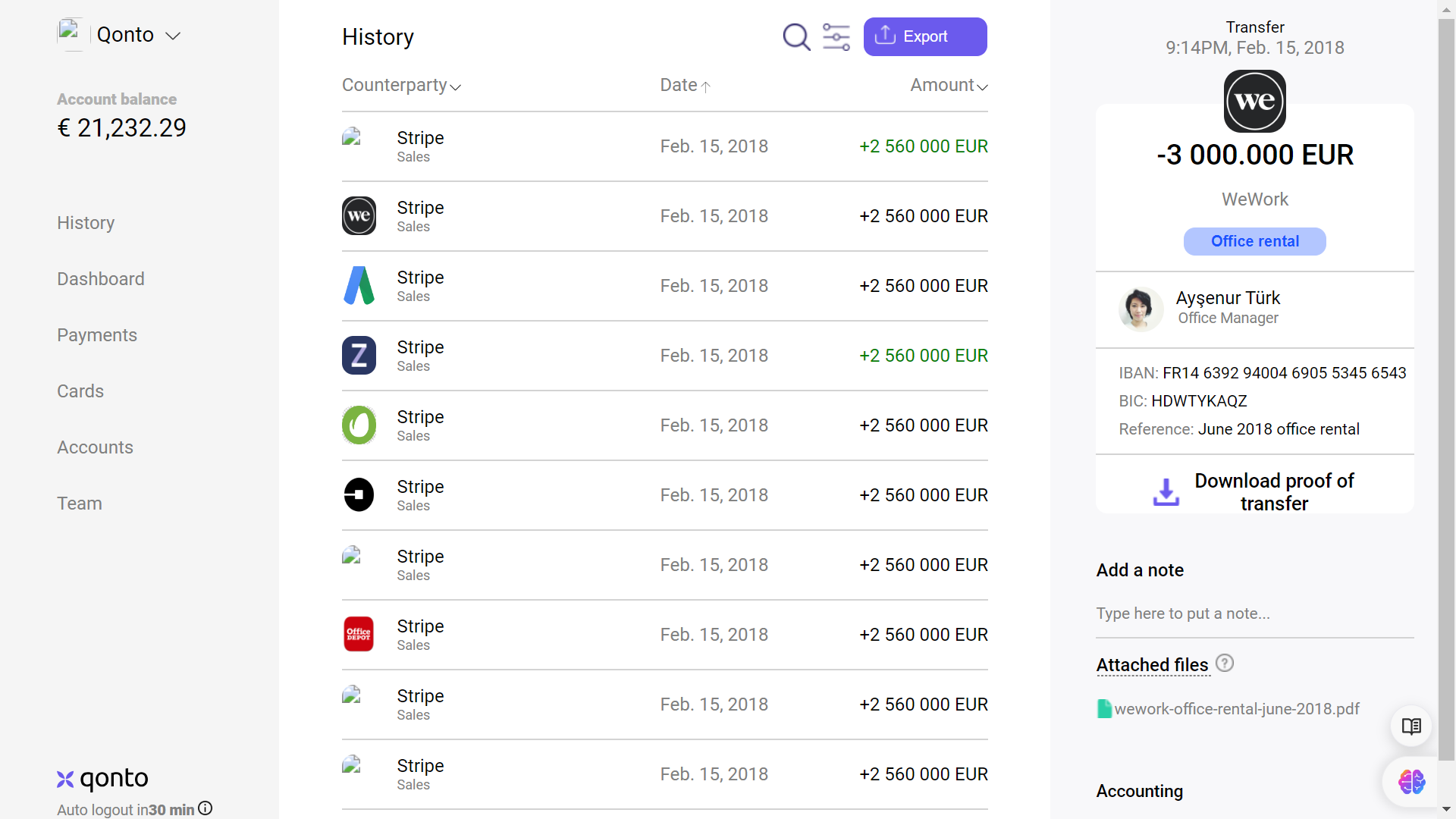Open the book guide floating icon
The width and height of the screenshot is (1456, 819).
coord(1410,726)
